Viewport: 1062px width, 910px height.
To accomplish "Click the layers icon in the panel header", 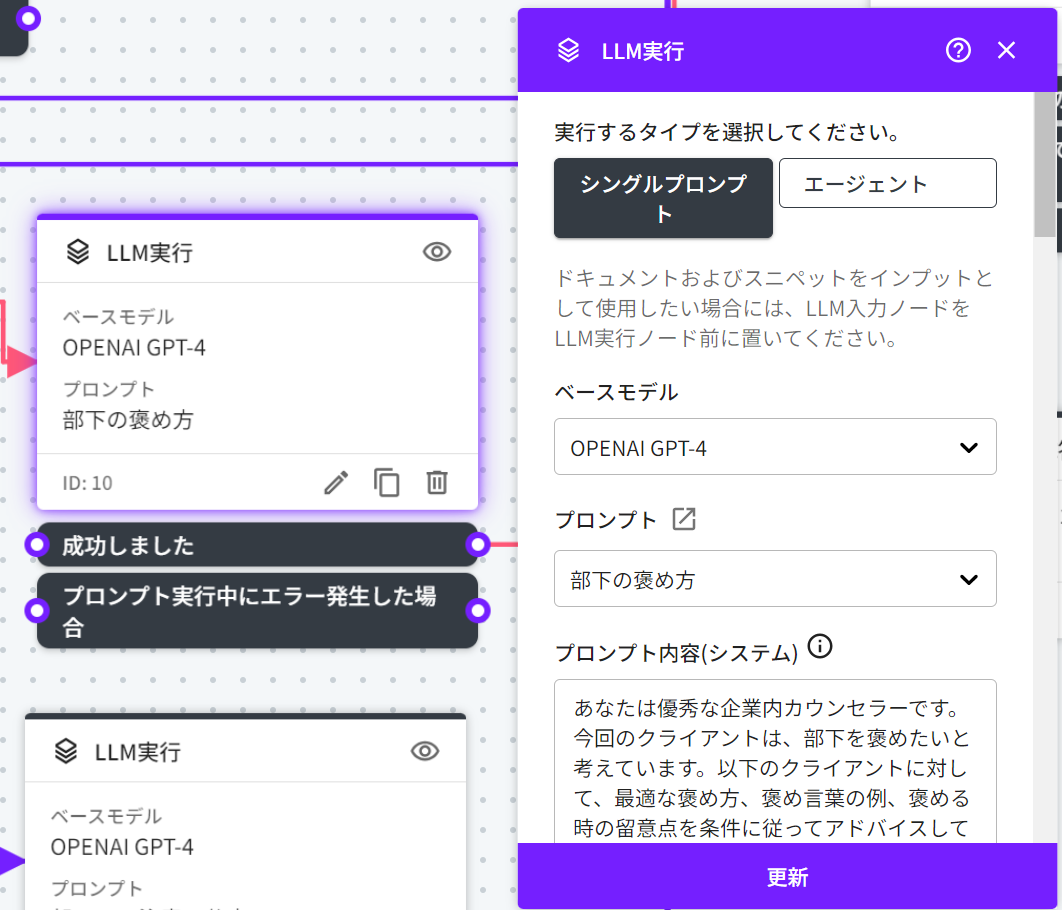I will point(568,51).
